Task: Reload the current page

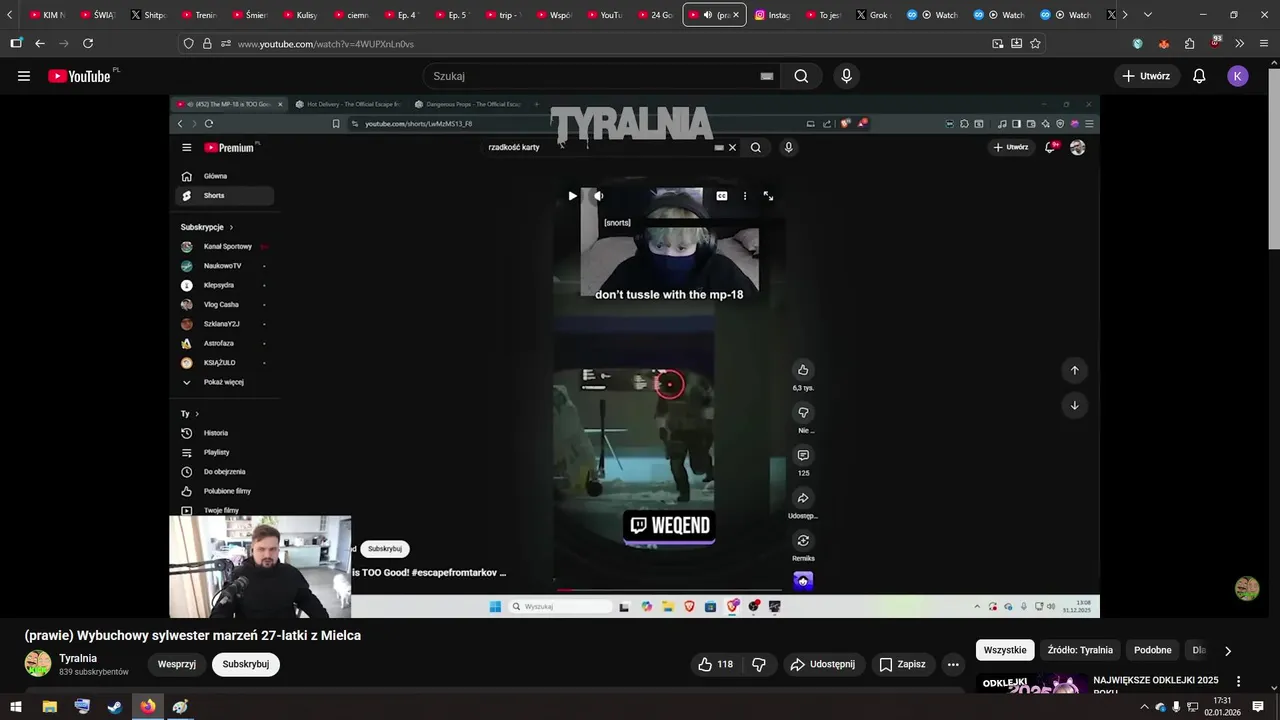Action: 88,44
